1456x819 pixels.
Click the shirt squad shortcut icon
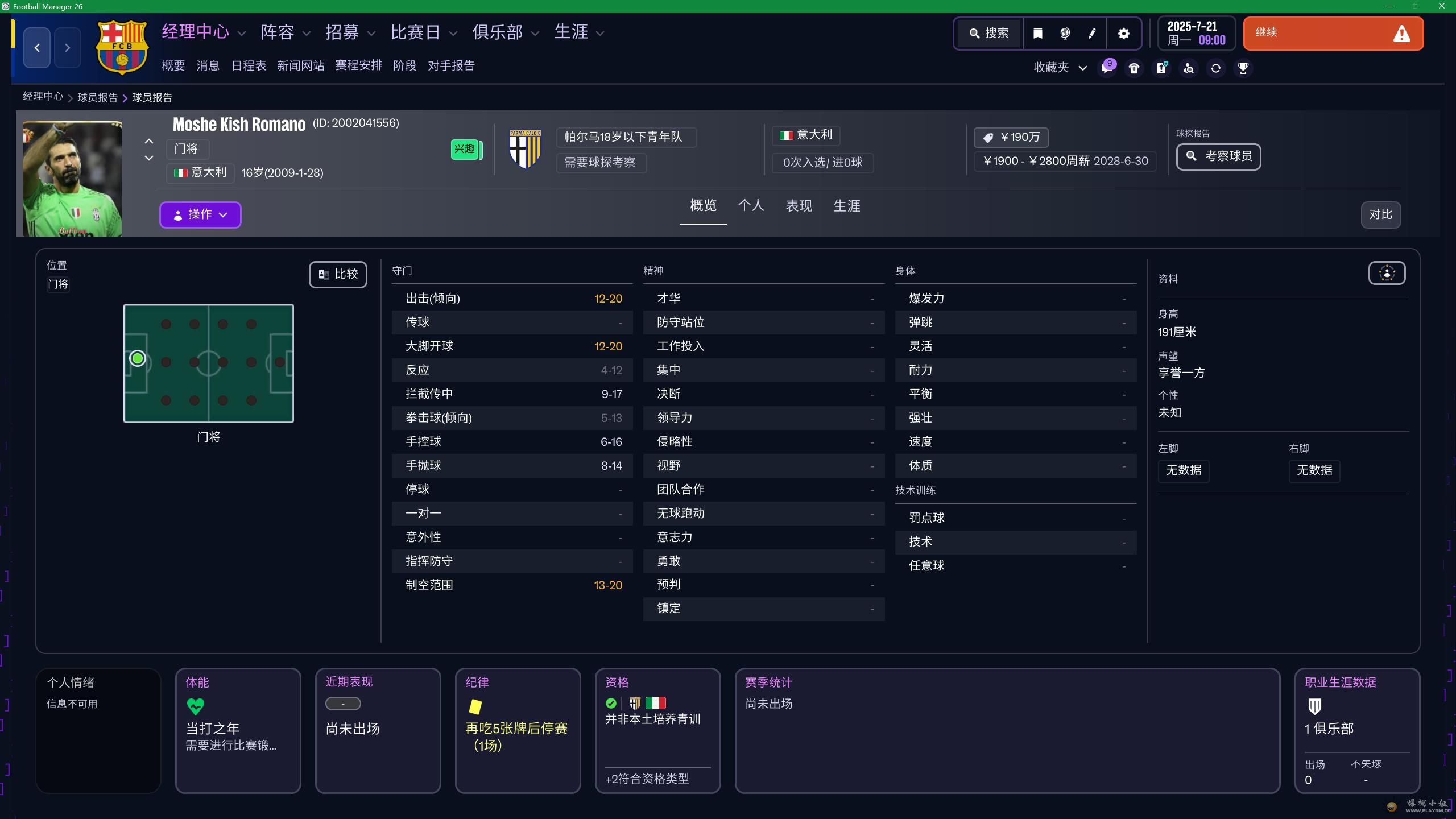point(1134,68)
